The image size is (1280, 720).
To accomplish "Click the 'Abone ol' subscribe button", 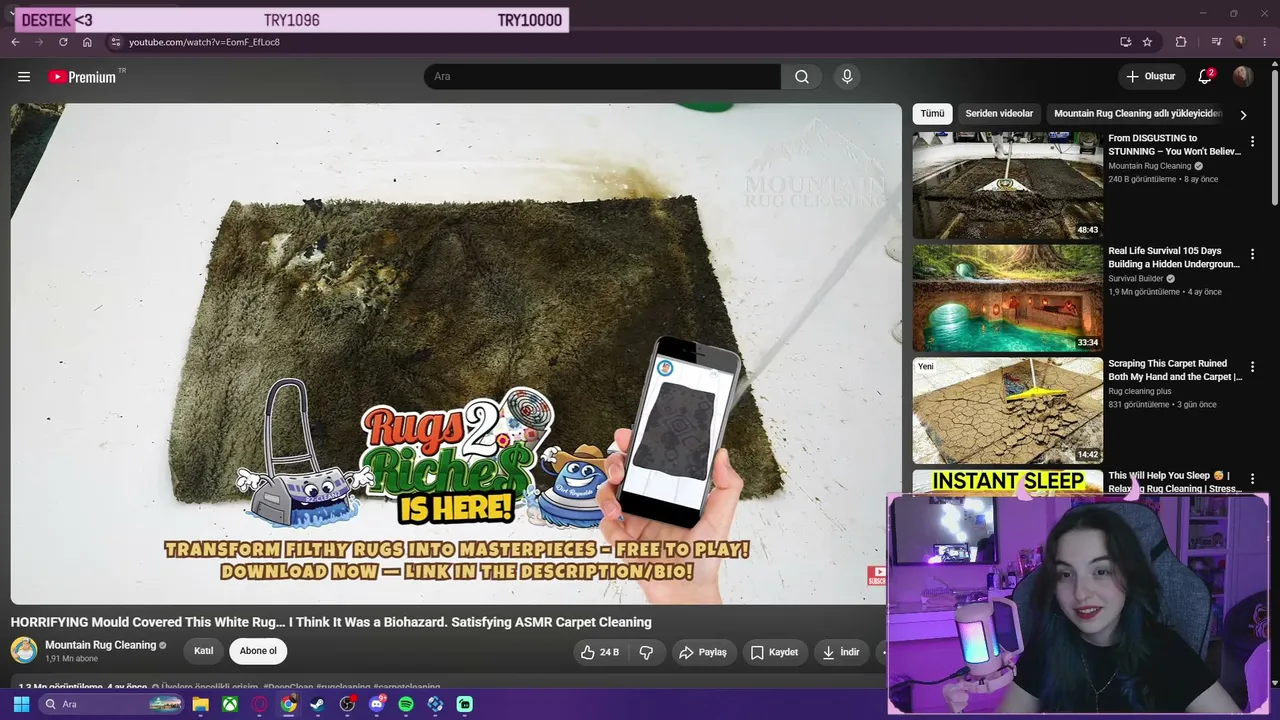I will pyautogui.click(x=258, y=651).
